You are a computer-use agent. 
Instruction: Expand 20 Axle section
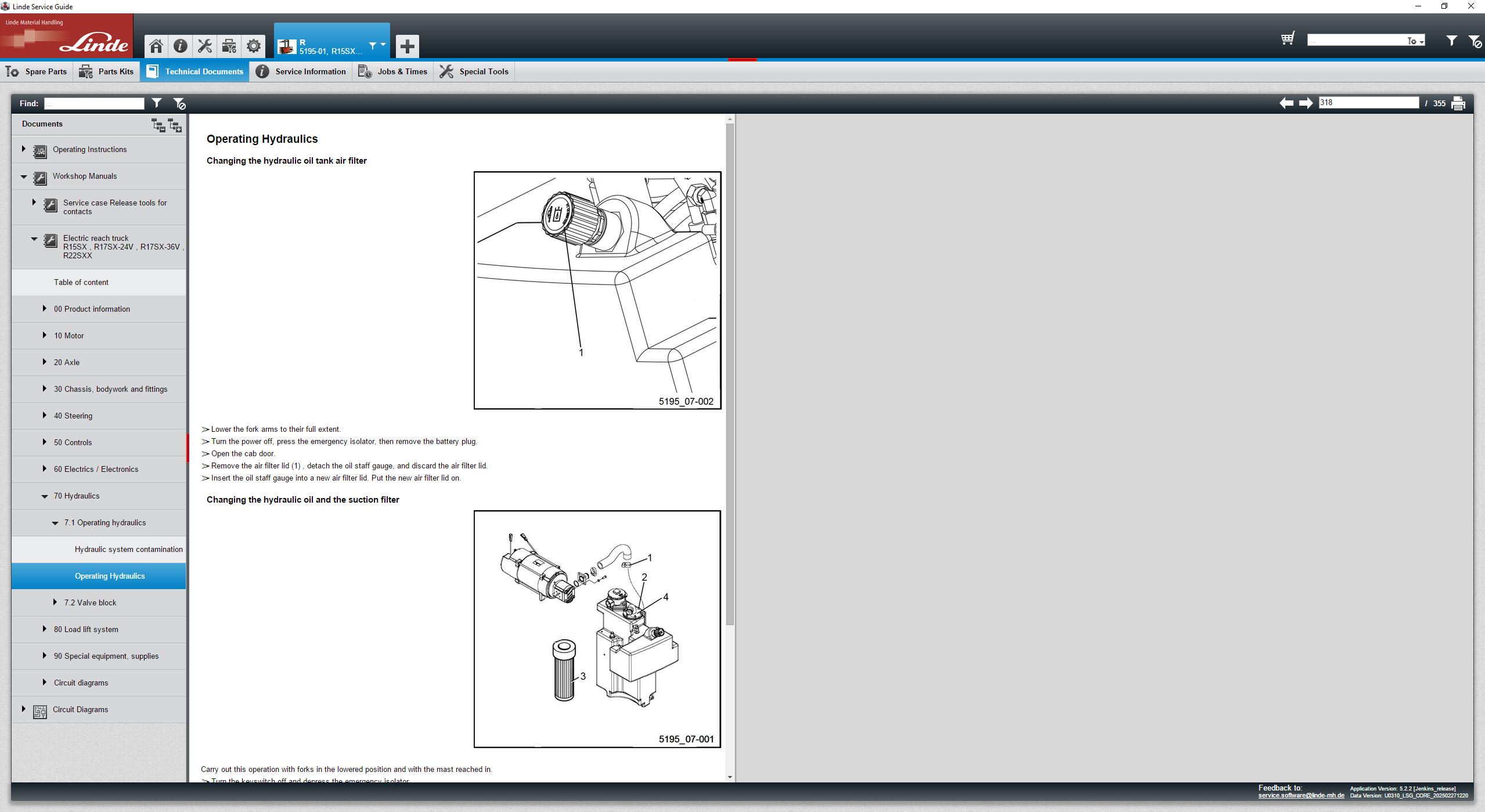pyautogui.click(x=44, y=362)
